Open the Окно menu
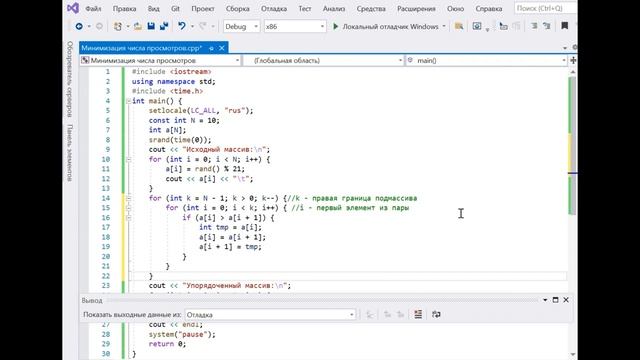This screenshot has height=360, width=640. 455,9
